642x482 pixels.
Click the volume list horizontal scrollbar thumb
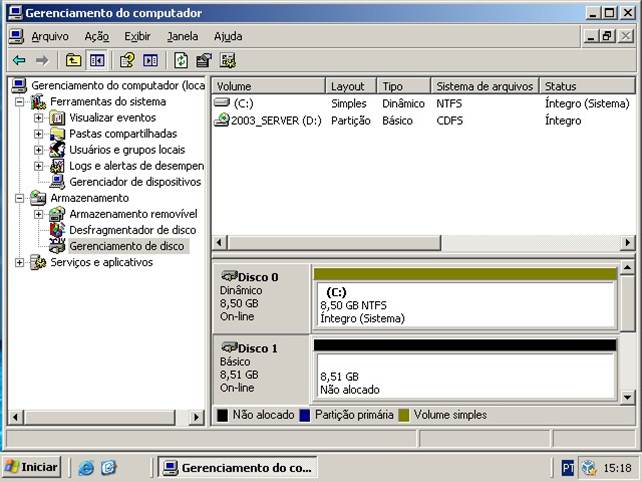click(333, 242)
